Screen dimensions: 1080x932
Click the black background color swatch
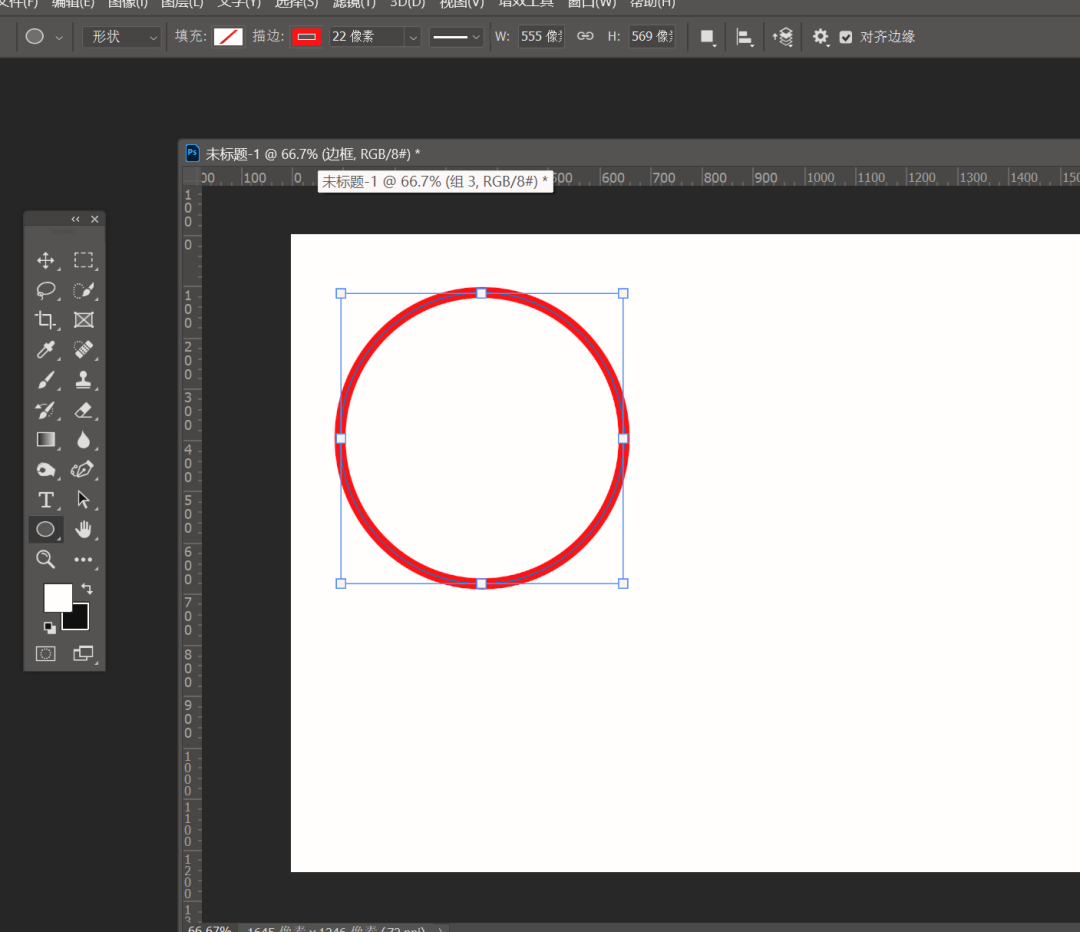click(x=79, y=620)
